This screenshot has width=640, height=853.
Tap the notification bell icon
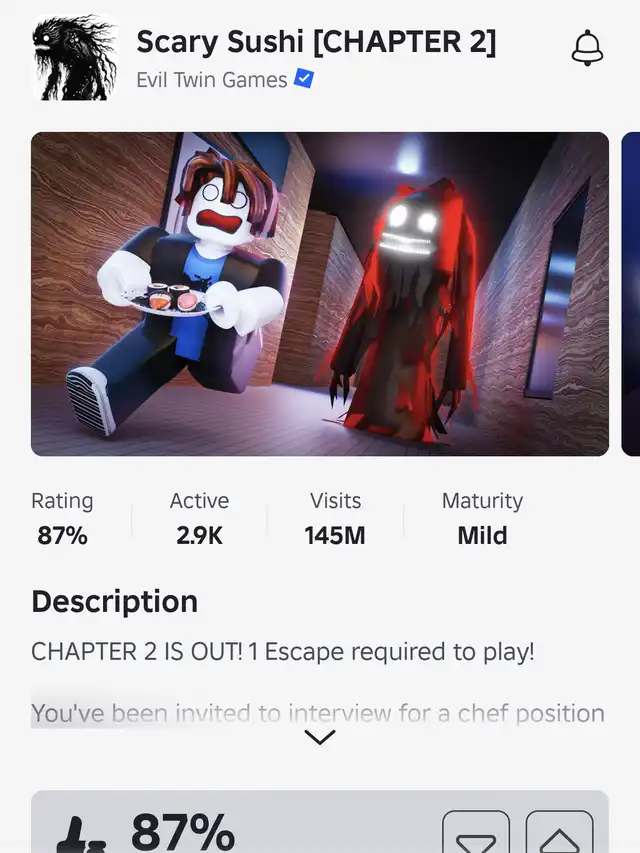tap(587, 48)
